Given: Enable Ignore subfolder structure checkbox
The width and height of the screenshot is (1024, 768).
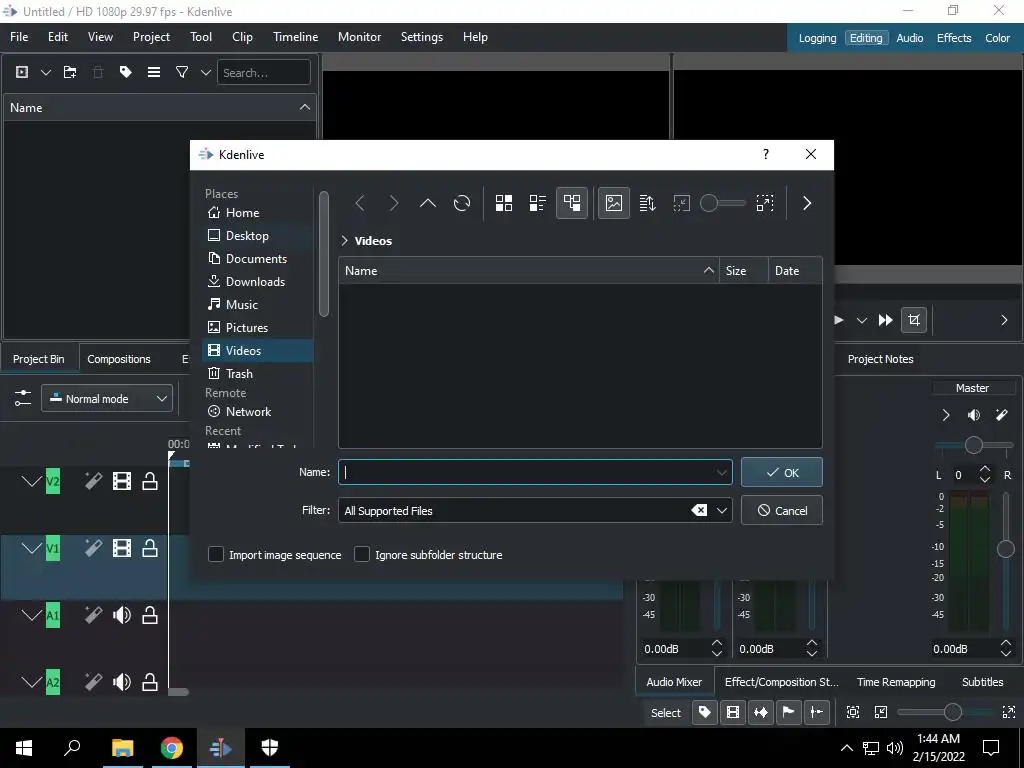Looking at the screenshot, I should point(362,554).
